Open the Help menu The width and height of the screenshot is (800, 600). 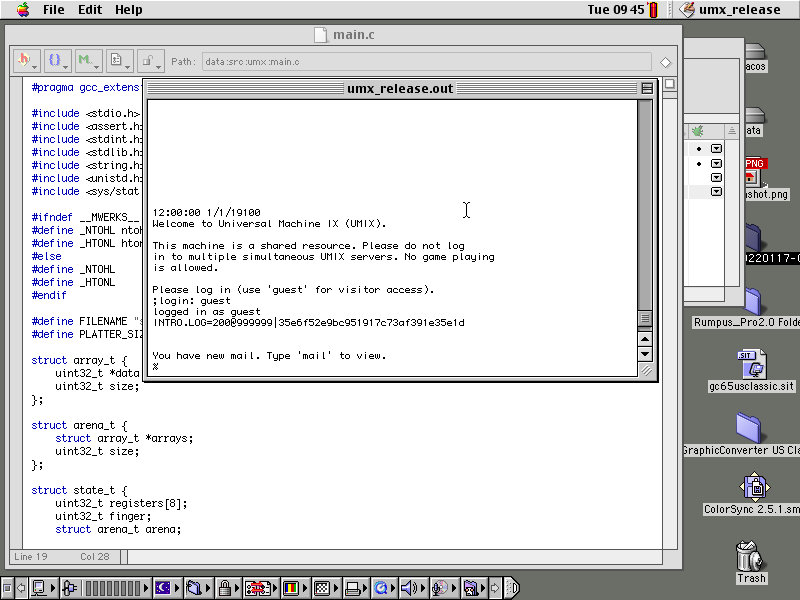click(x=129, y=10)
